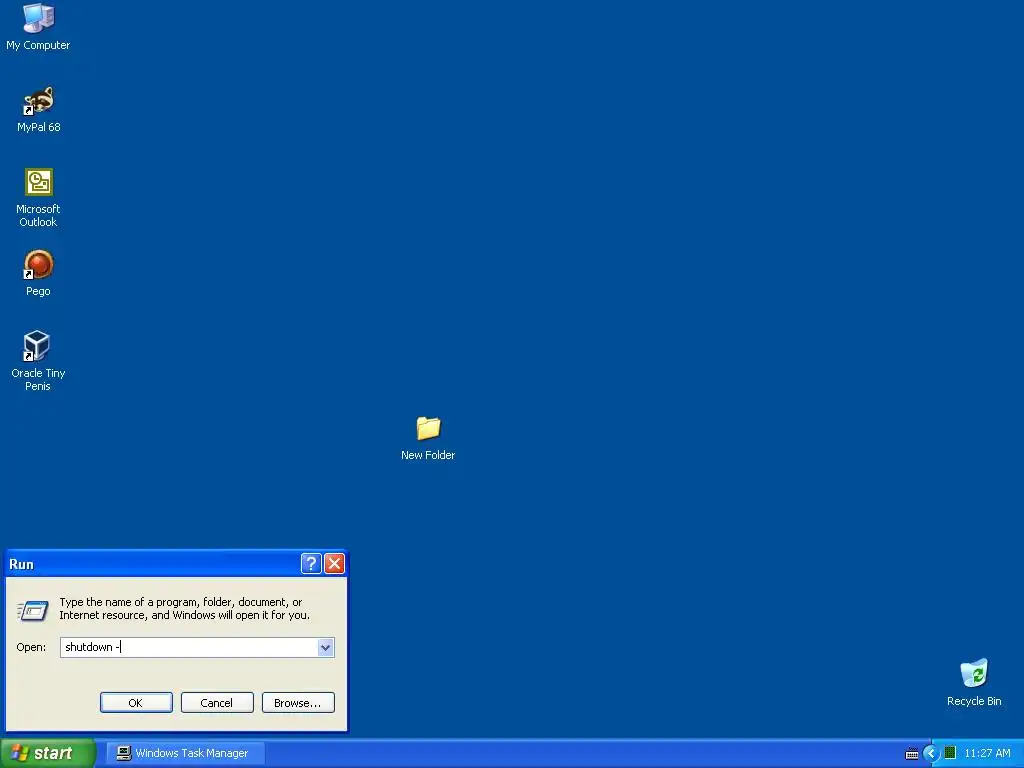Click the keyboard icon in system tray
Viewport: 1024px width, 768px height.
click(x=912, y=754)
